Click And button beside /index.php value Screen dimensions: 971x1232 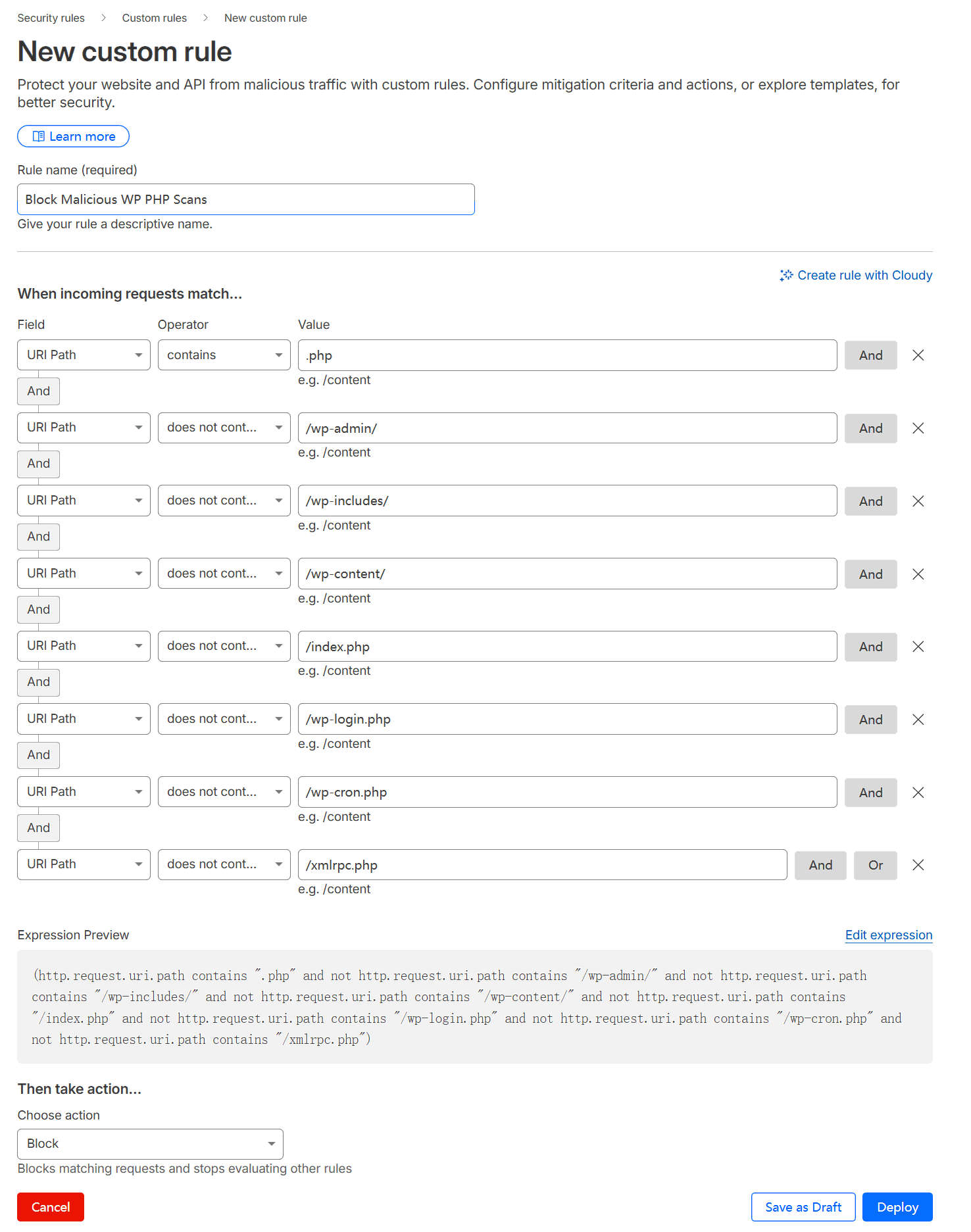point(871,647)
